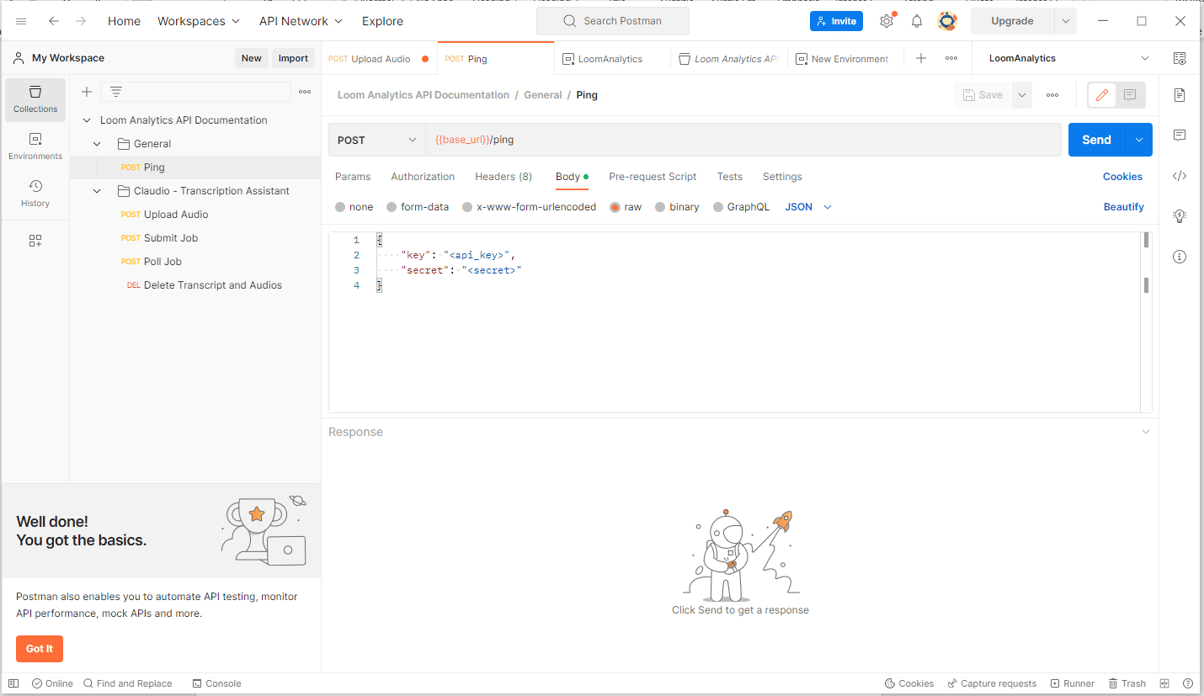Viewport: 1204px width, 696px height.
Task: Focus the Search Postman field
Action: coord(613,21)
